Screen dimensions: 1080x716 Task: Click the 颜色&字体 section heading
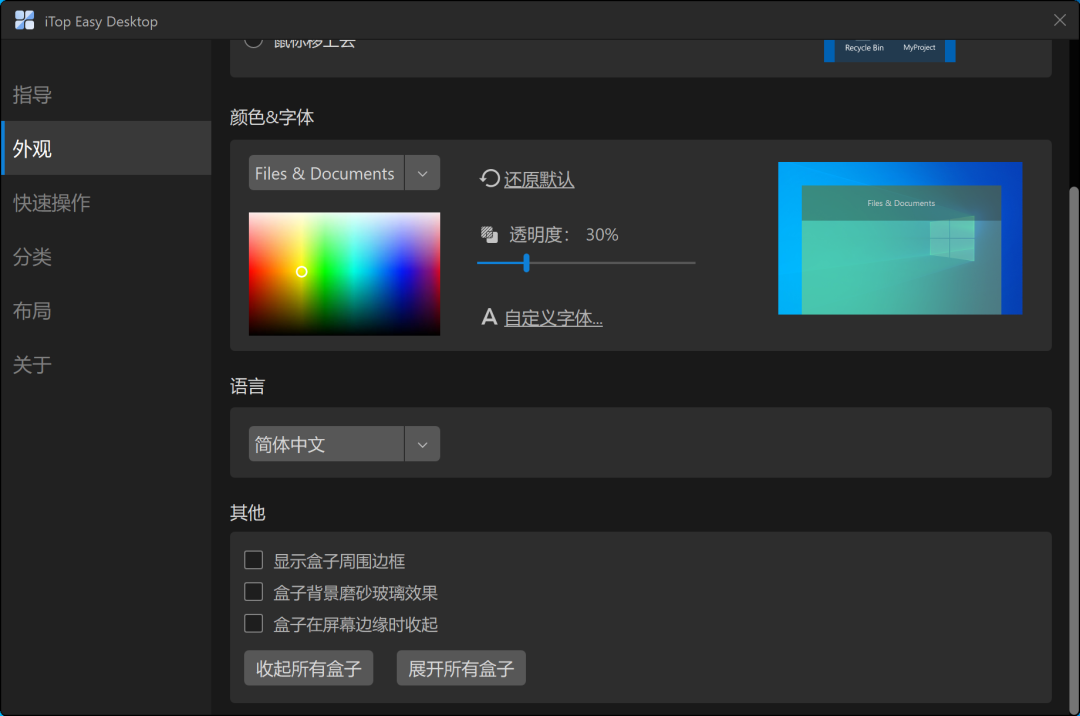click(271, 117)
